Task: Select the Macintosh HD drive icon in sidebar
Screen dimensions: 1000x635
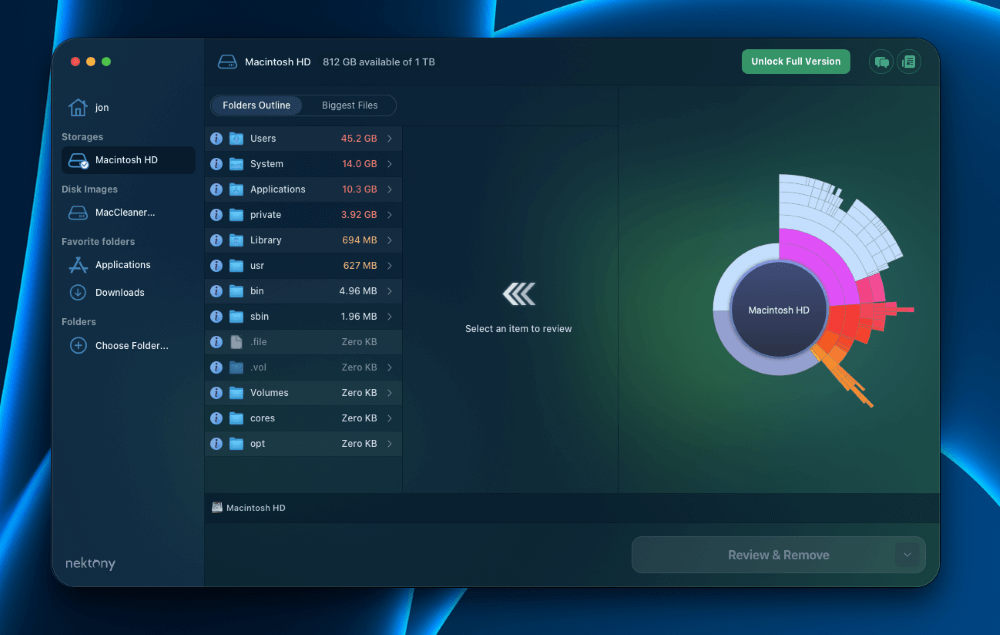Action: (78, 160)
